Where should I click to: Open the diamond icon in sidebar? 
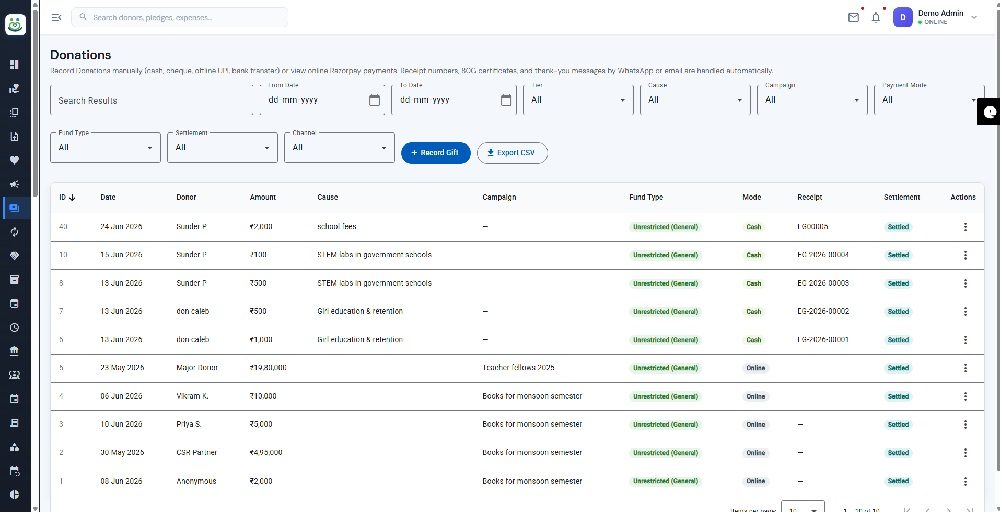point(15,256)
